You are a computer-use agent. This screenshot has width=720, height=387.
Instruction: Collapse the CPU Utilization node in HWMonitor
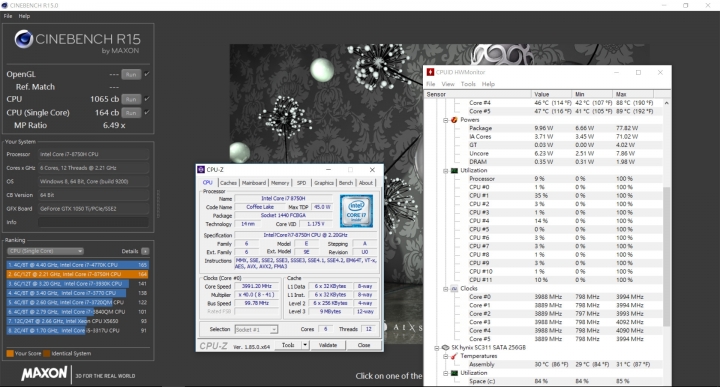[x=445, y=170]
